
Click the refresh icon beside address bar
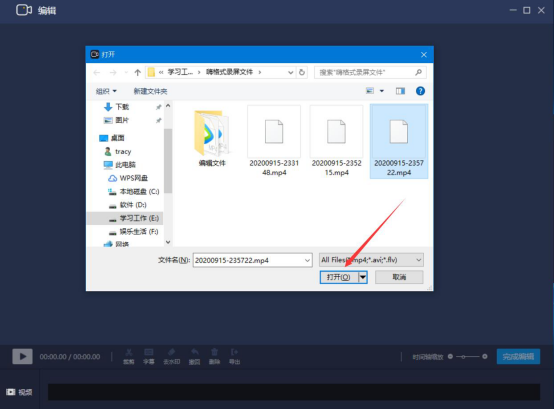(x=302, y=72)
